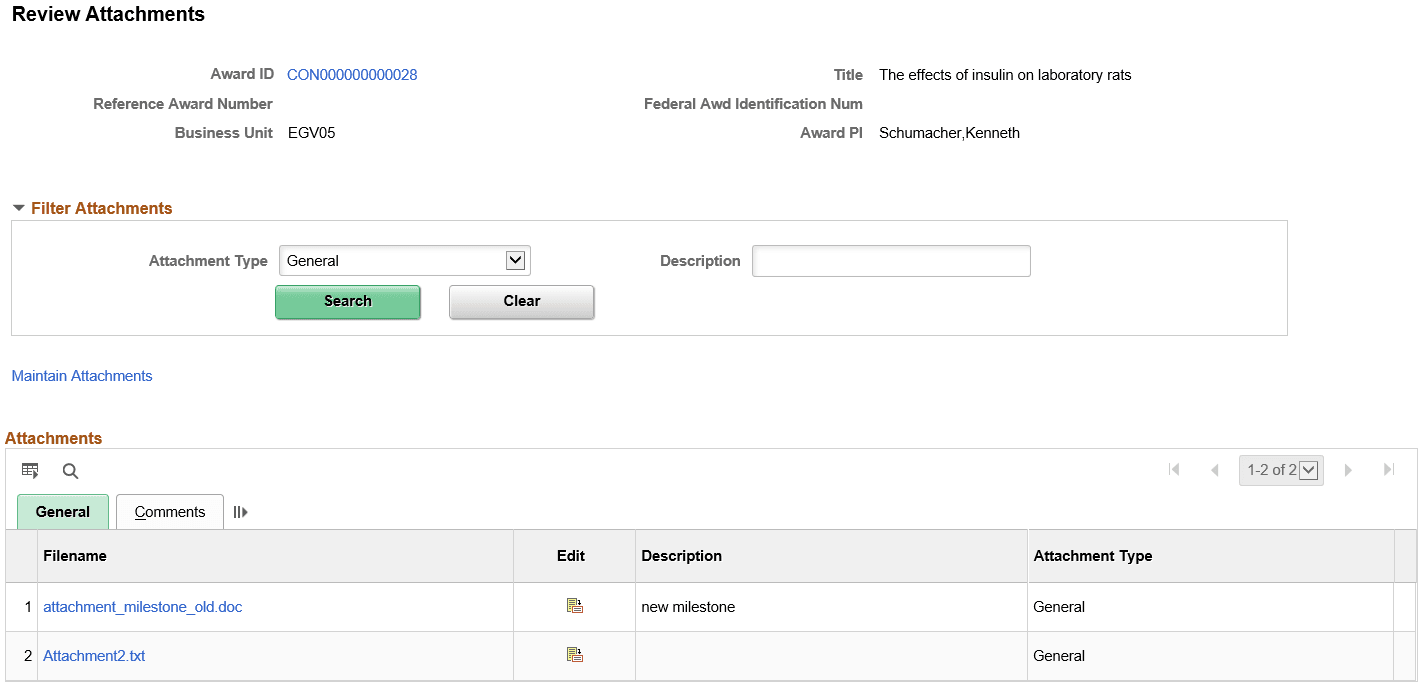Select the General tab

62,511
